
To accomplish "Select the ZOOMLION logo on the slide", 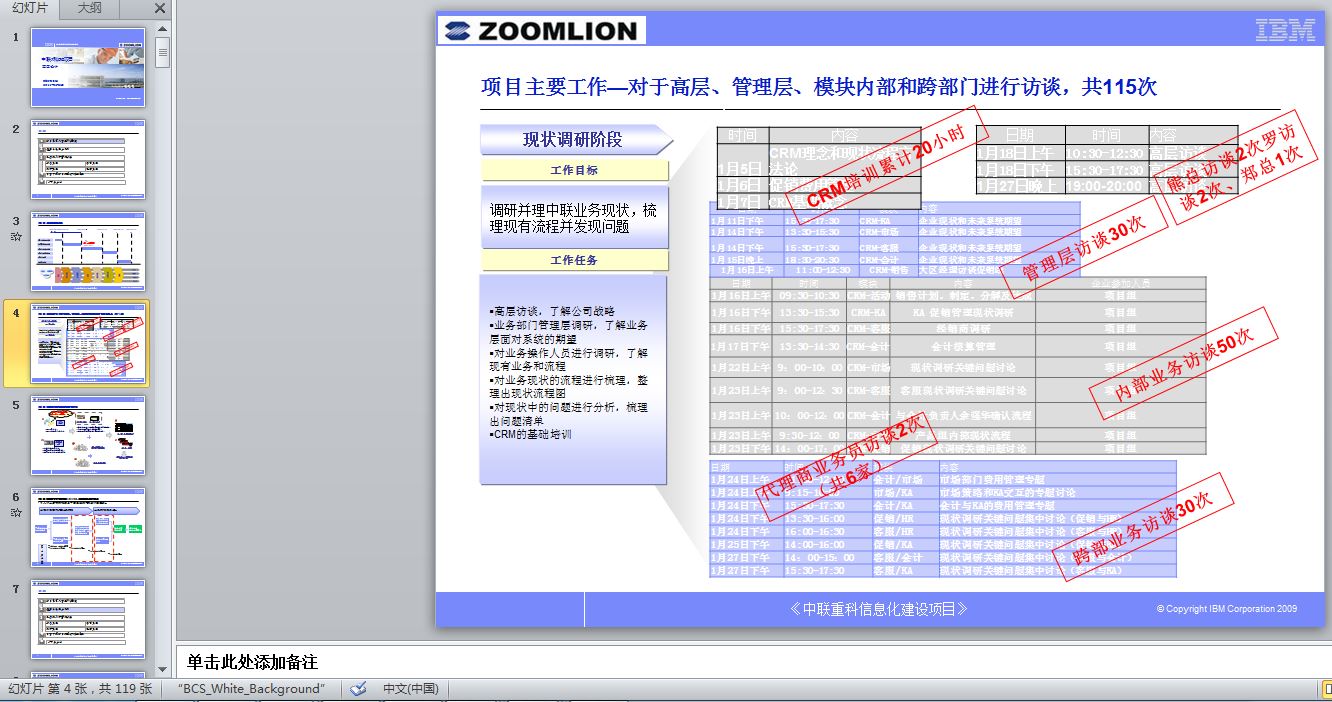I will [542, 31].
